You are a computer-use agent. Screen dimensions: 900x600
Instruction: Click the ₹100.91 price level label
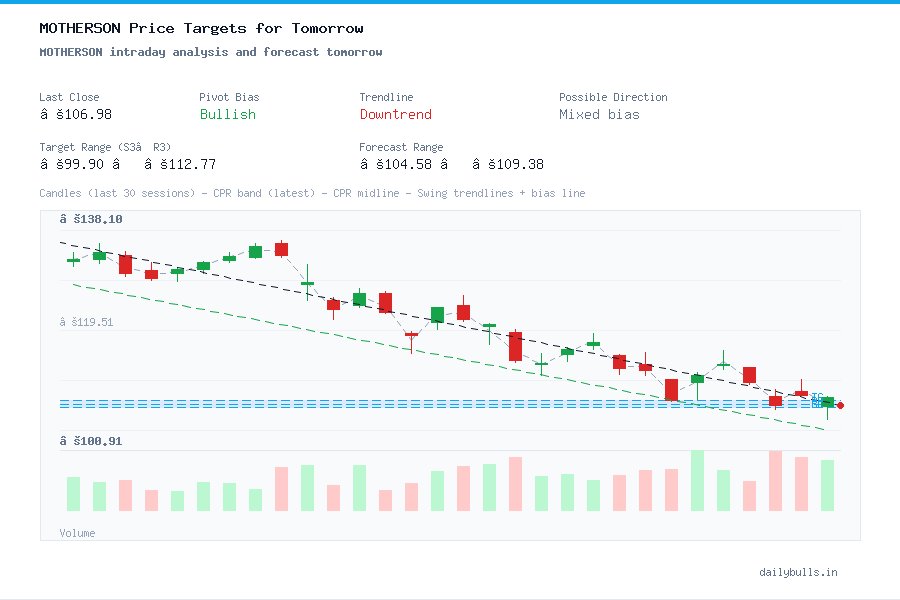(93, 440)
